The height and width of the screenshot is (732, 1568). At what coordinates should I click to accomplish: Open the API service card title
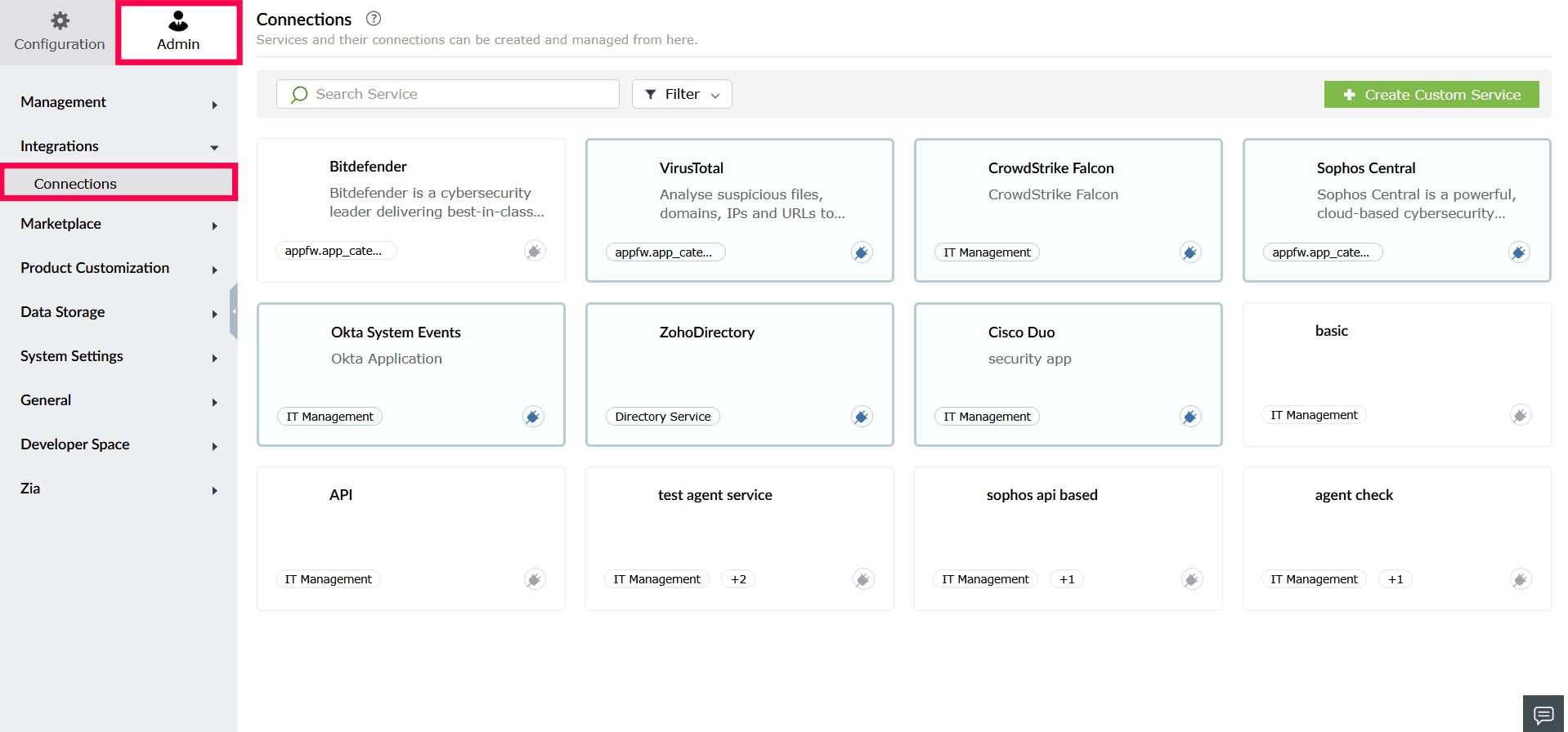pos(341,495)
